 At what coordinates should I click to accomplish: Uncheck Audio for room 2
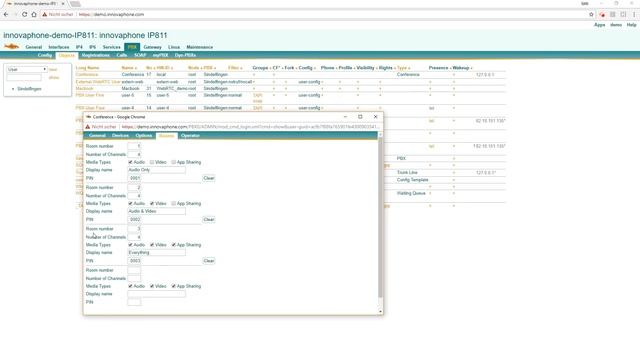pyautogui.click(x=131, y=204)
